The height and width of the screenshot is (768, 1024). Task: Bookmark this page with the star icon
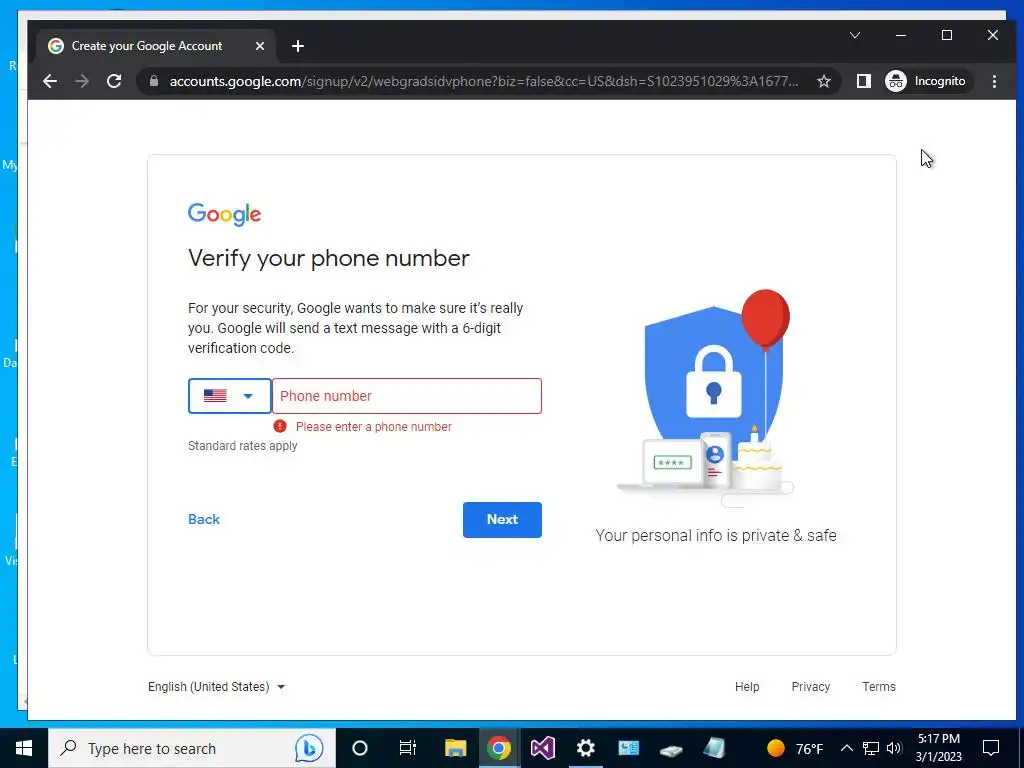824,81
